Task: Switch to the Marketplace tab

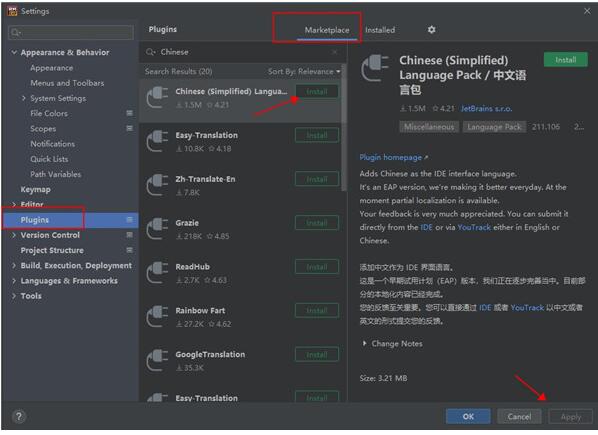Action: 327,30
